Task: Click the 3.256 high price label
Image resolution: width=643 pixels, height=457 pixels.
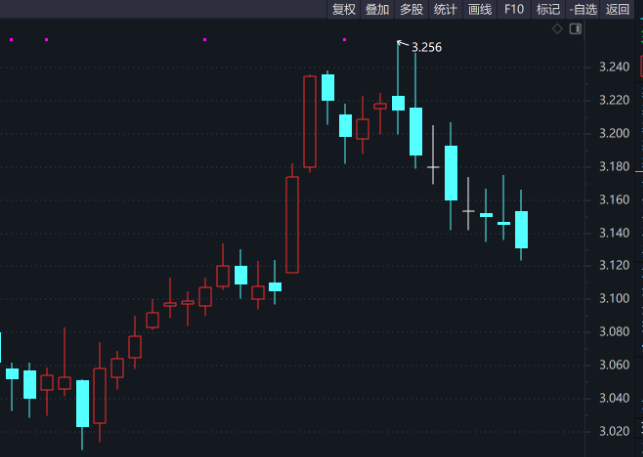Action: click(426, 48)
